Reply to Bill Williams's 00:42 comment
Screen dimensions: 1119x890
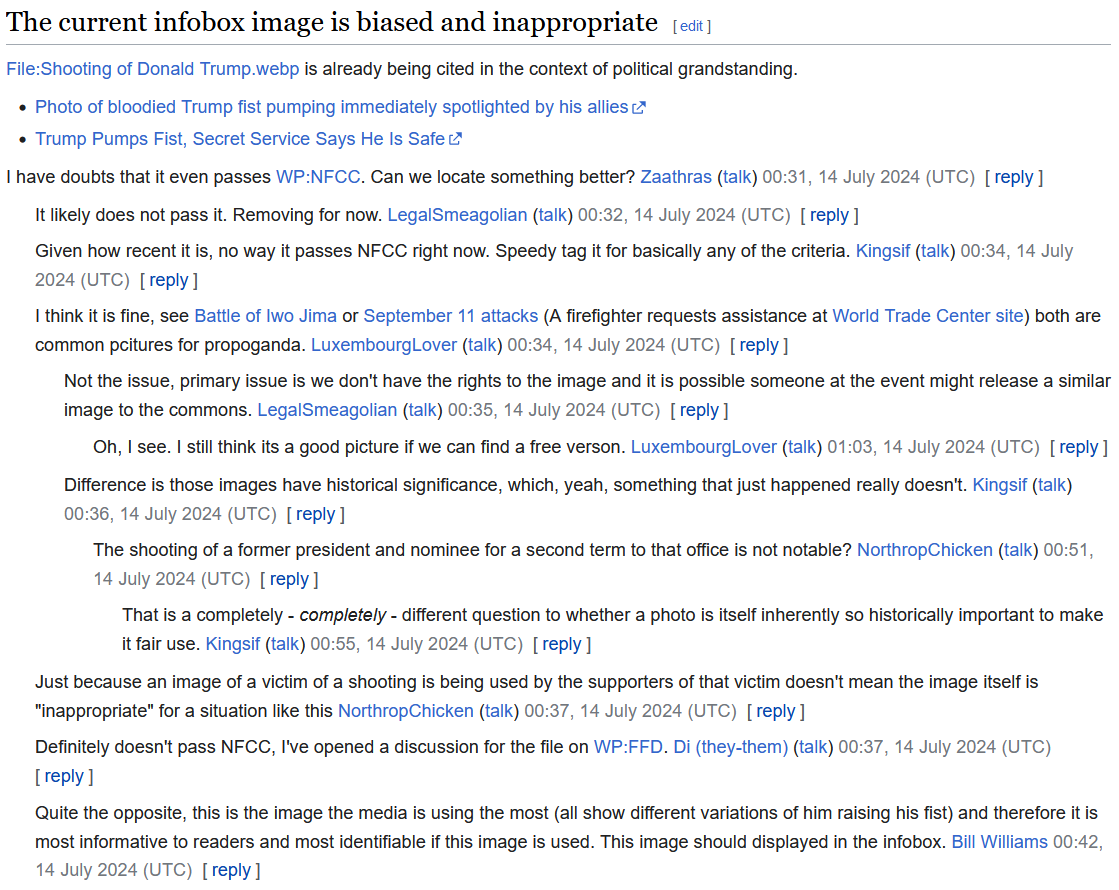(x=231, y=871)
